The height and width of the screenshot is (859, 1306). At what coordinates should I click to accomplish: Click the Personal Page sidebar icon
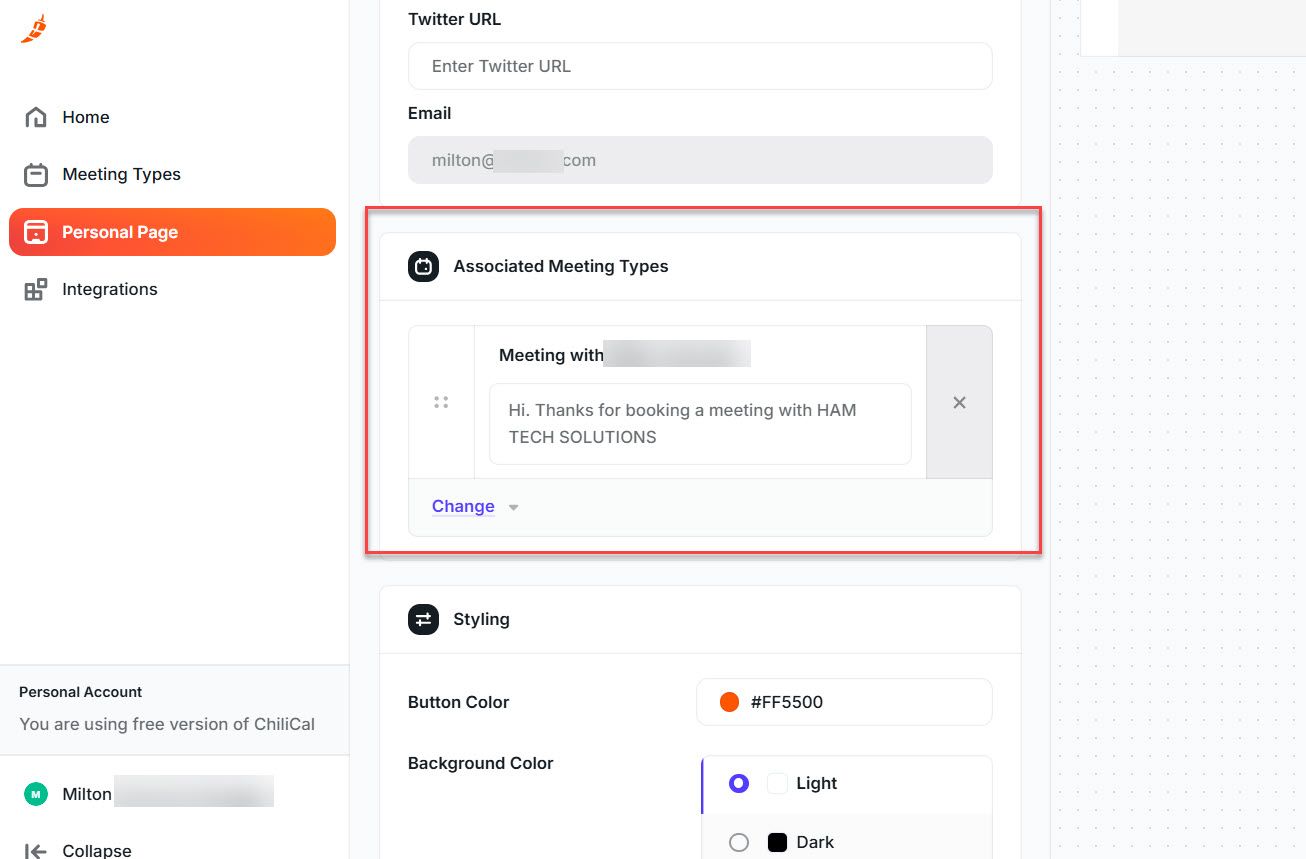(x=36, y=231)
